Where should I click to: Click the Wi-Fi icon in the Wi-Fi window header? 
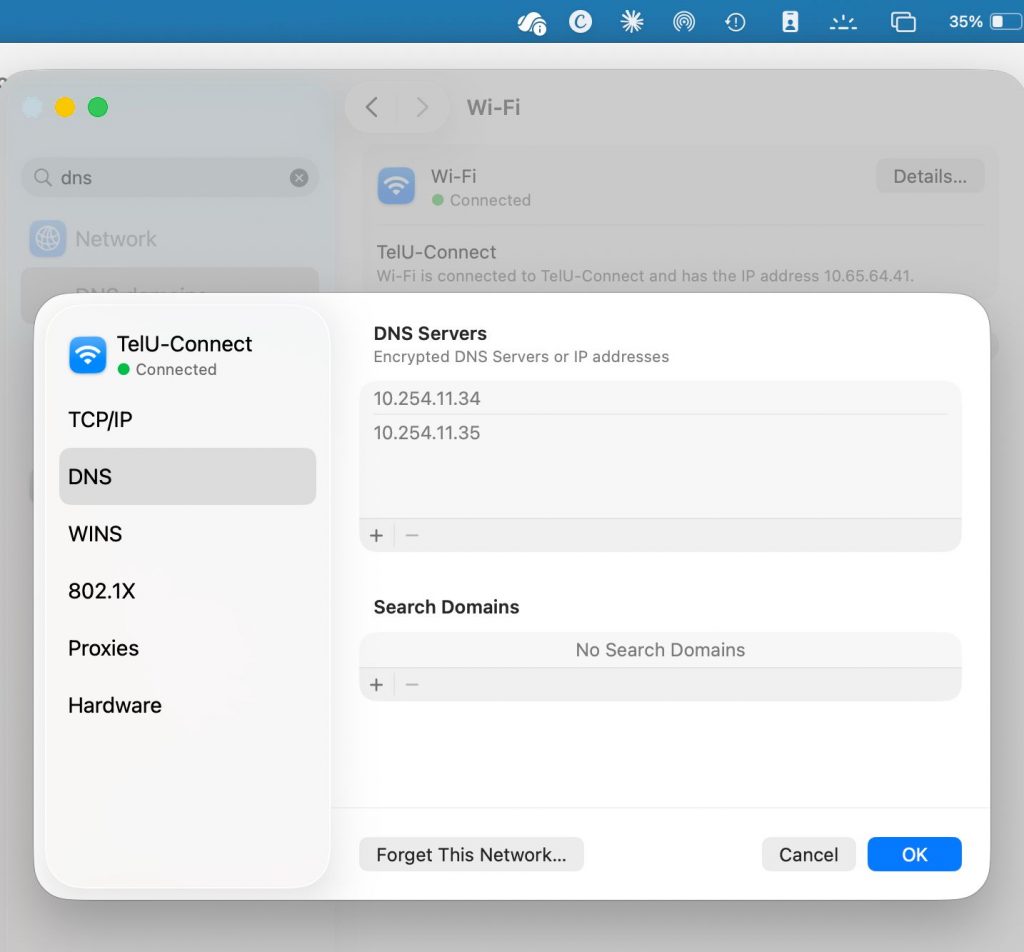tap(396, 186)
